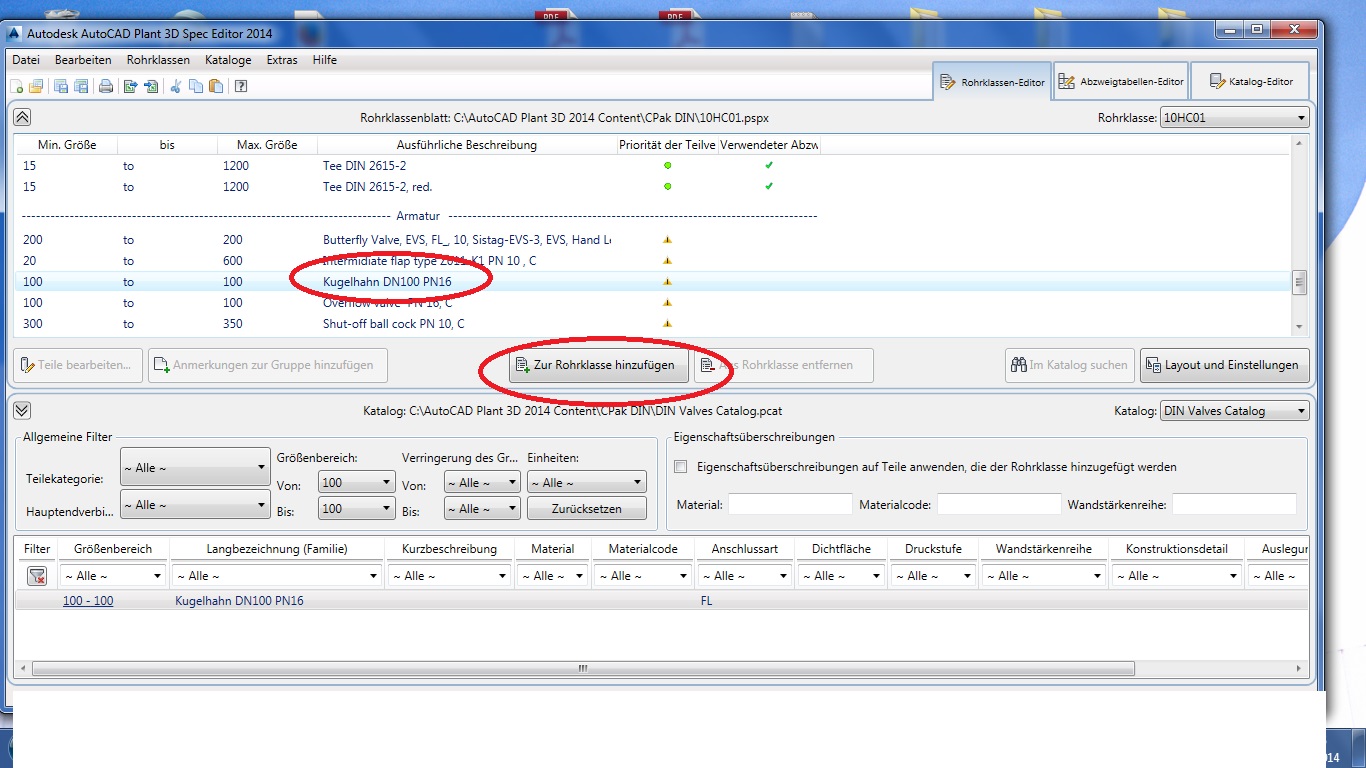
Task: Click Layout und Einstellungen button
Action: 1224,365
